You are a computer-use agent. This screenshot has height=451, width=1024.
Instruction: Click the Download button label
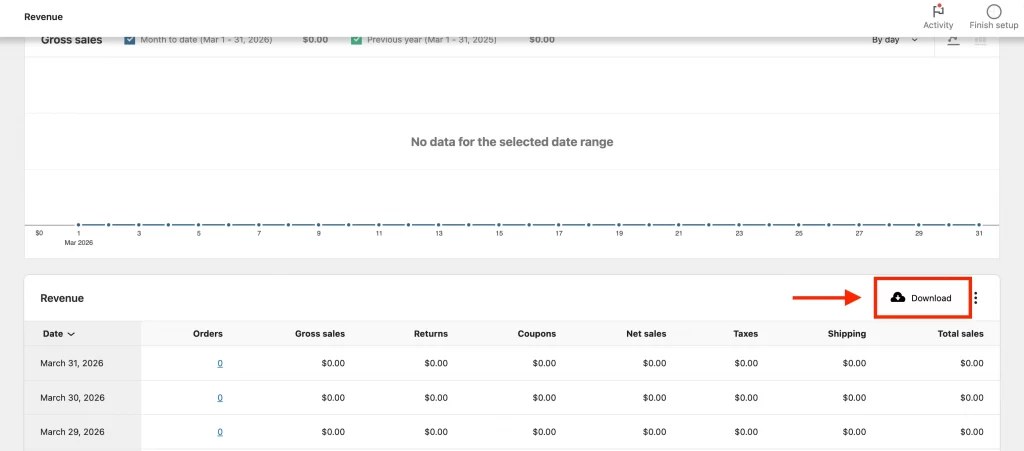(931, 298)
